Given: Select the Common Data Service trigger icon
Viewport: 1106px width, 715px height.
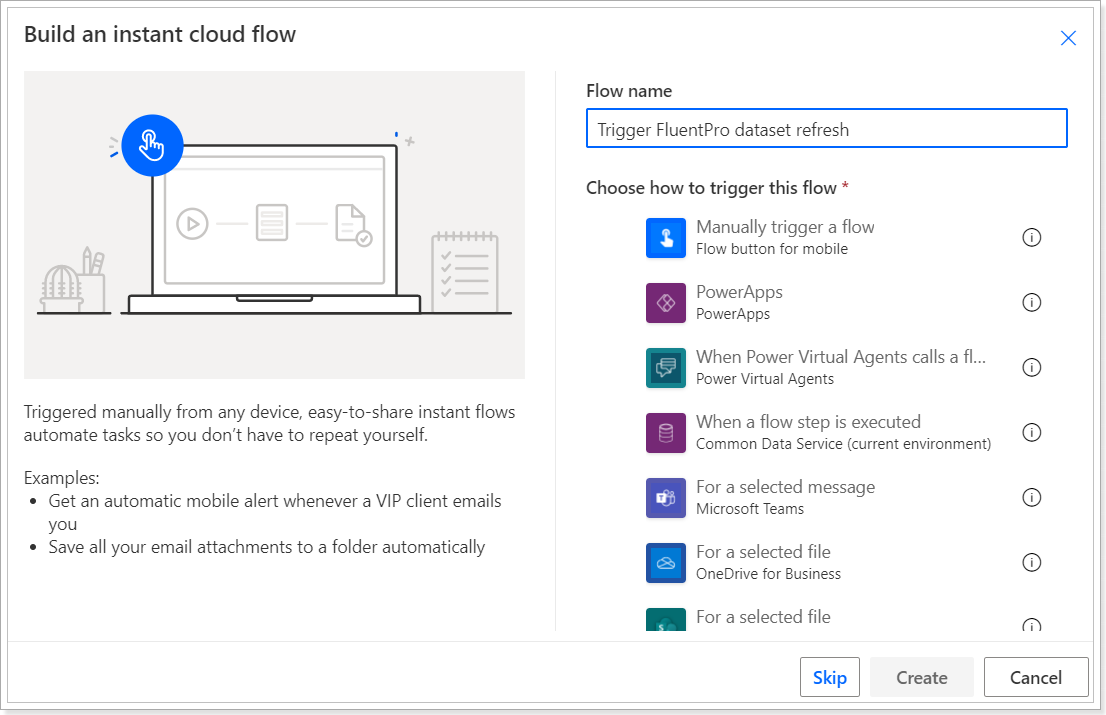Looking at the screenshot, I should tap(666, 432).
